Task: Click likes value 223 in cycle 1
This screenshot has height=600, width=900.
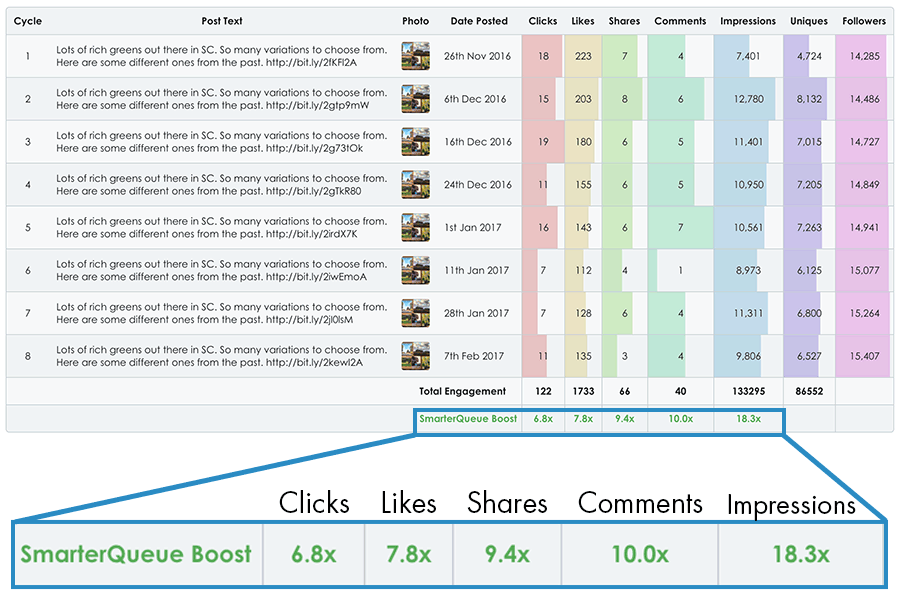Action: click(583, 56)
